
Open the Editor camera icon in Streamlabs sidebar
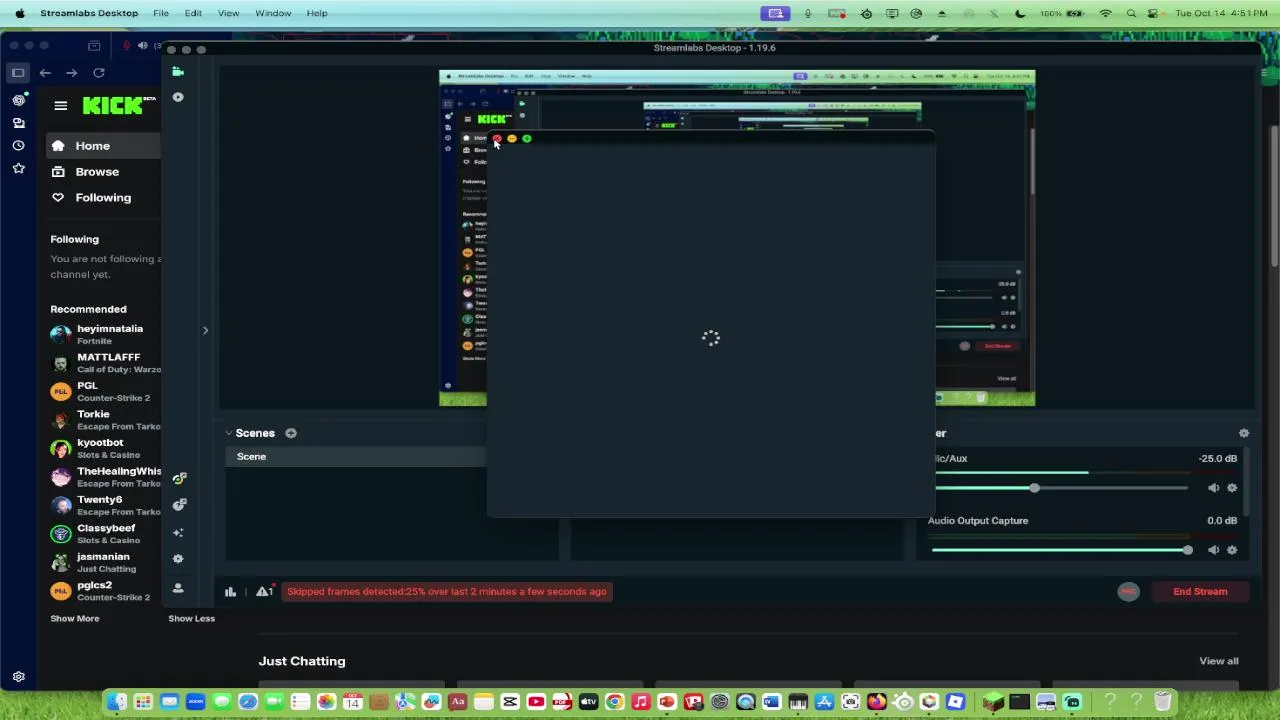coord(178,72)
